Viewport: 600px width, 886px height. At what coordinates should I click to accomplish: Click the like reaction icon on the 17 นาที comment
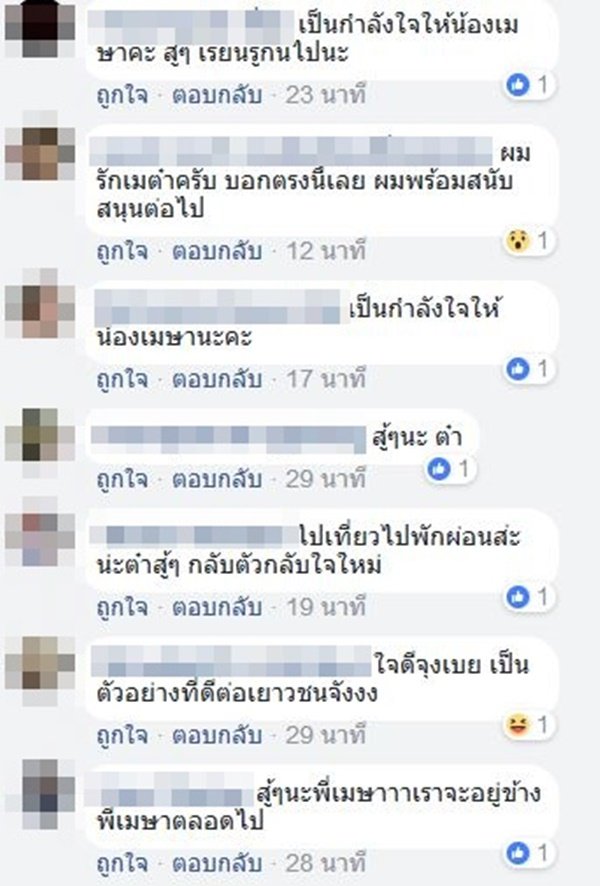[x=518, y=369]
